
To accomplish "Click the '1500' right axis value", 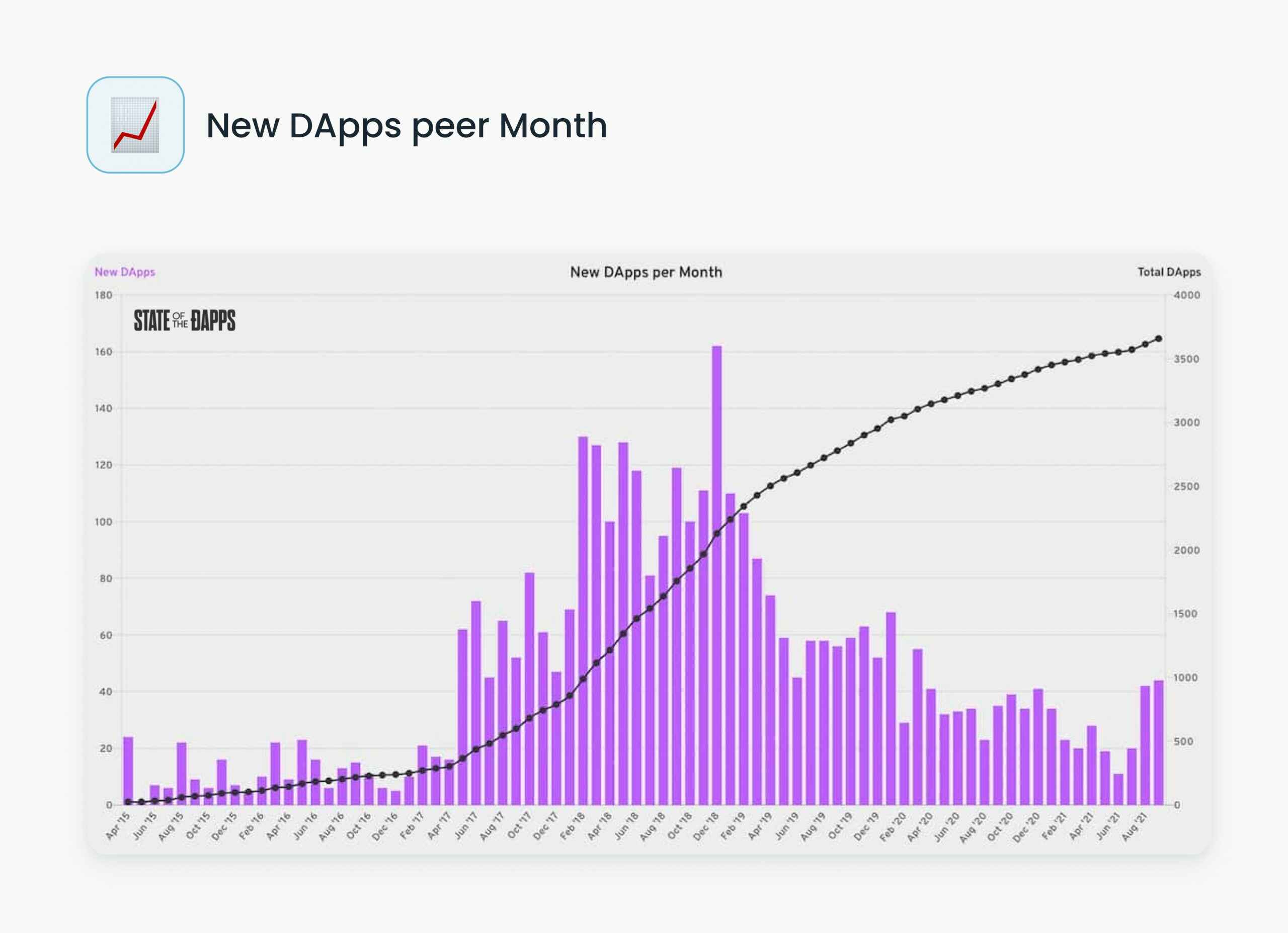I will click(x=1185, y=613).
